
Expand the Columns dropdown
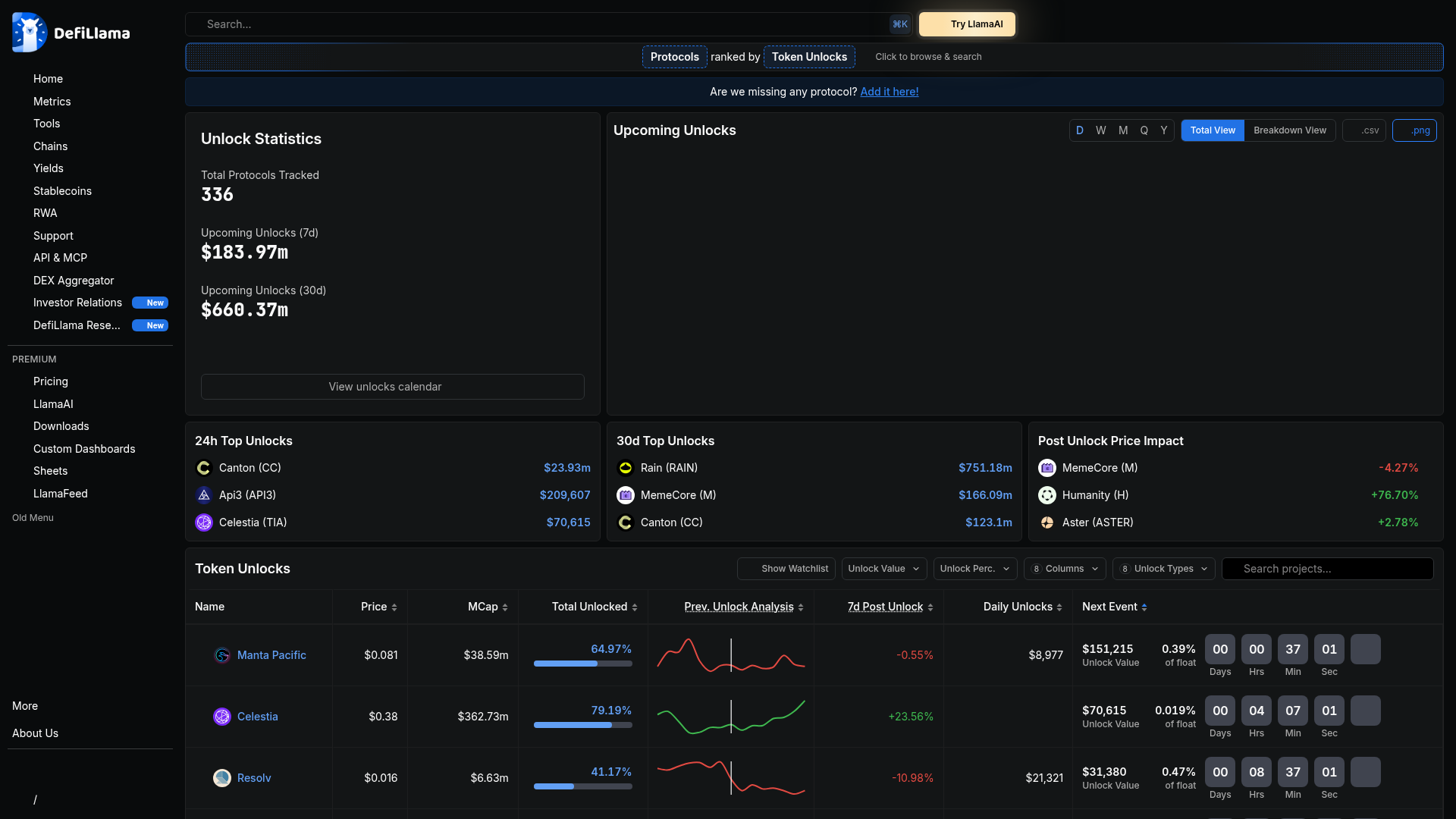[x=1065, y=569]
